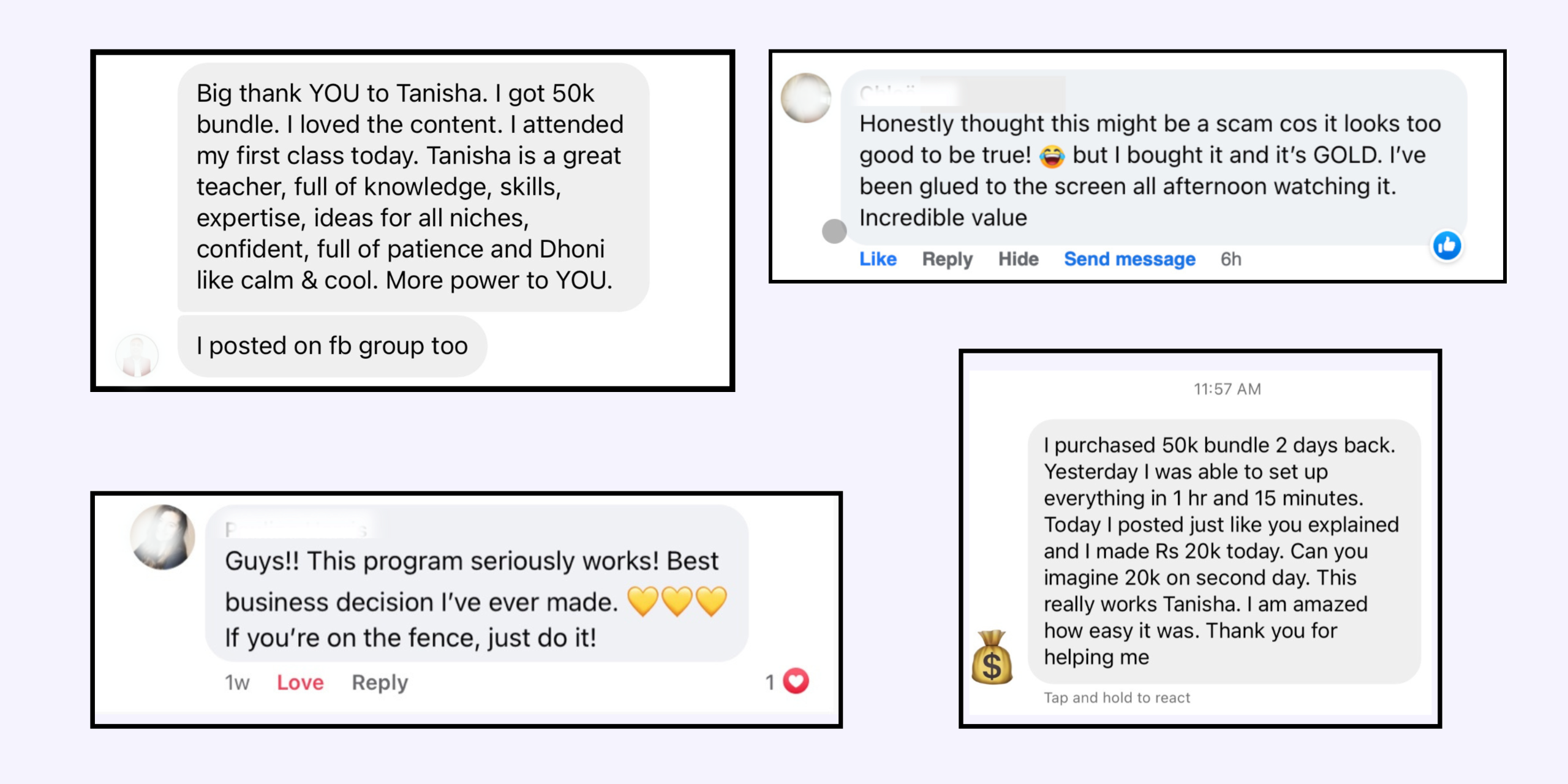Click the 1w timestamp
Viewport: 1568px width, 784px height.
click(237, 682)
